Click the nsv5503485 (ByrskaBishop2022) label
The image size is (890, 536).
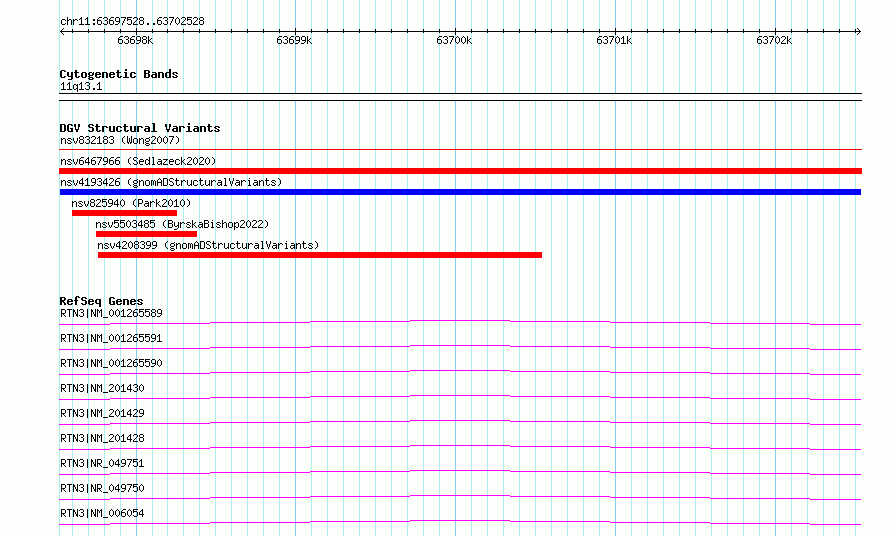coord(182,224)
